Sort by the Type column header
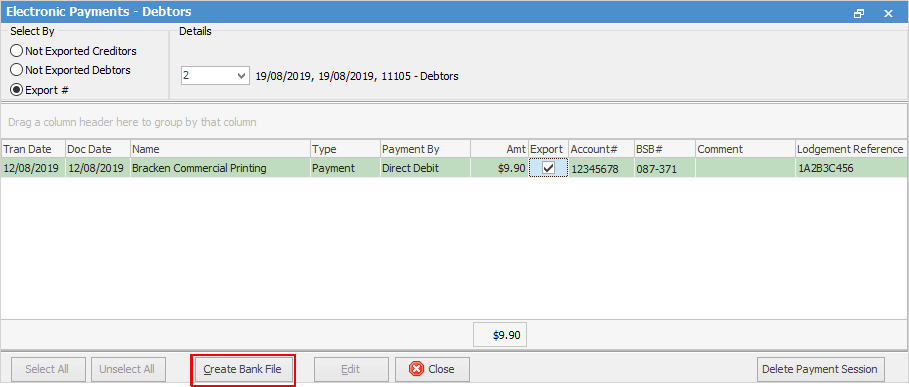The width and height of the screenshot is (909, 387). point(345,149)
